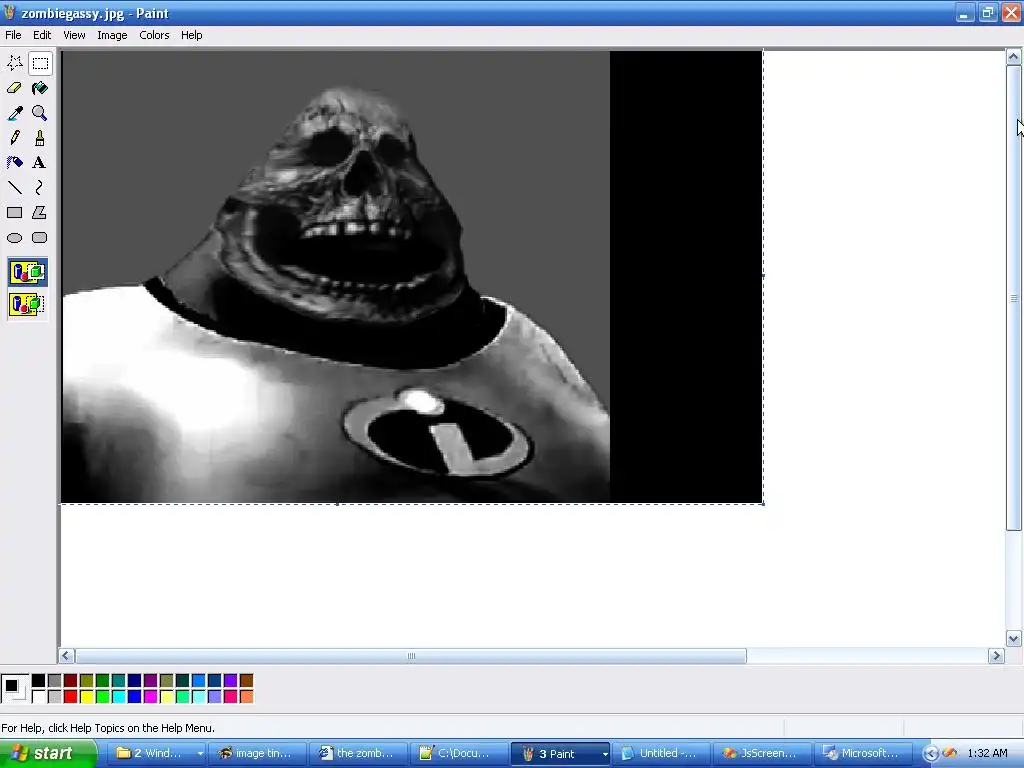Click the selection's bottom-center handle
This screenshot has width=1024, height=768.
[337, 504]
